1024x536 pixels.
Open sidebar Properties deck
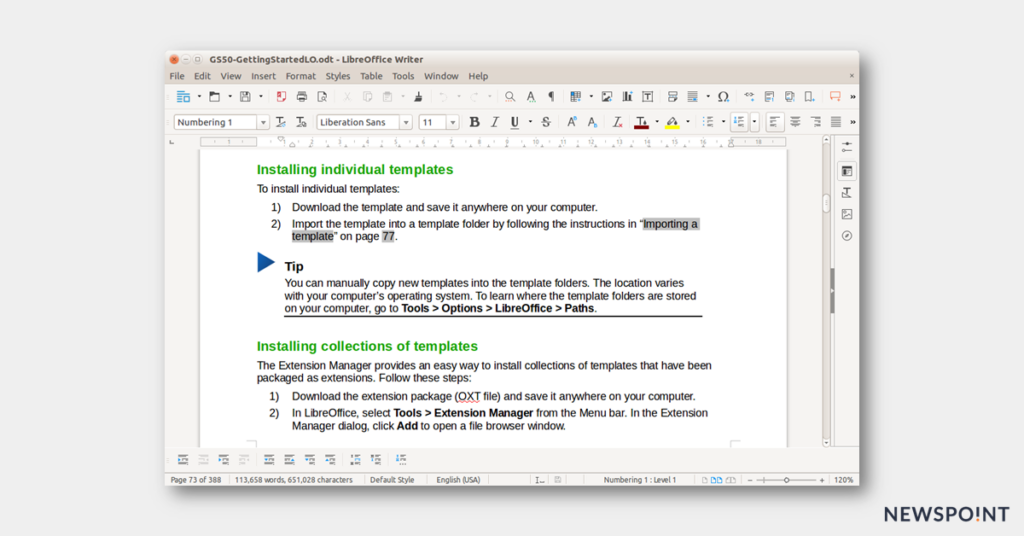[x=846, y=171]
